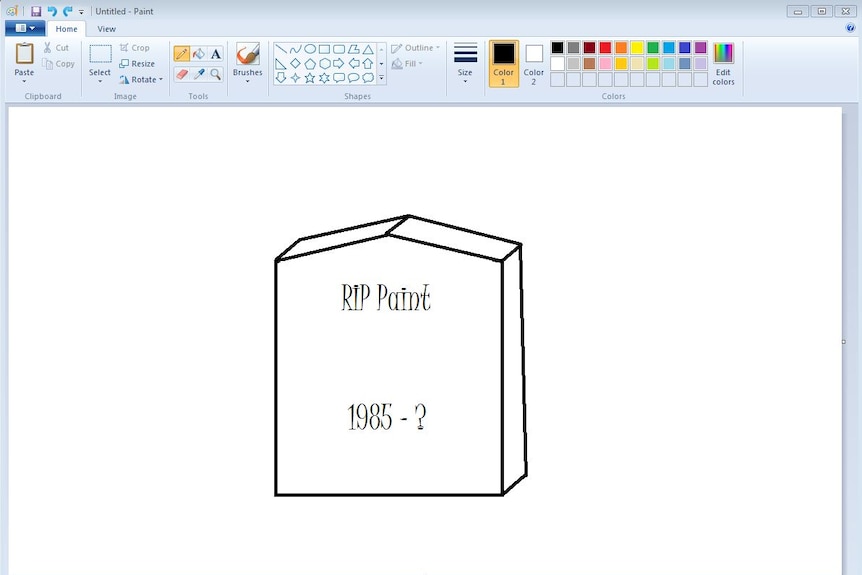Click the 'RIP Paint' text on the canvas
Screen dimensions: 862x575
point(386,297)
